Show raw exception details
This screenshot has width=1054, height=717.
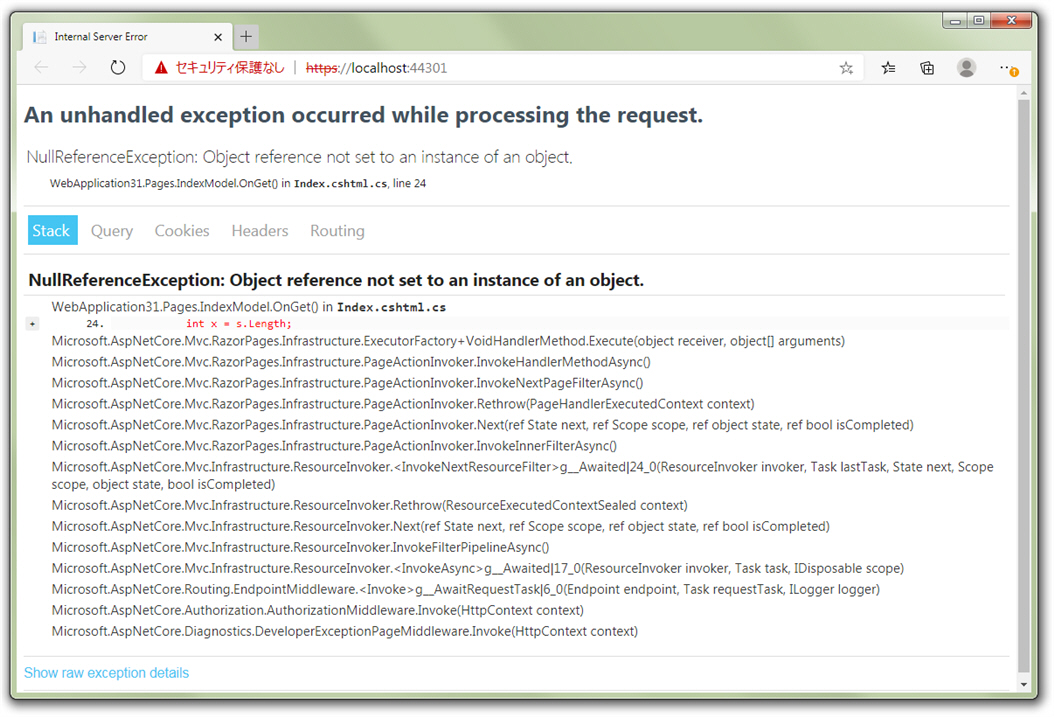tap(106, 673)
